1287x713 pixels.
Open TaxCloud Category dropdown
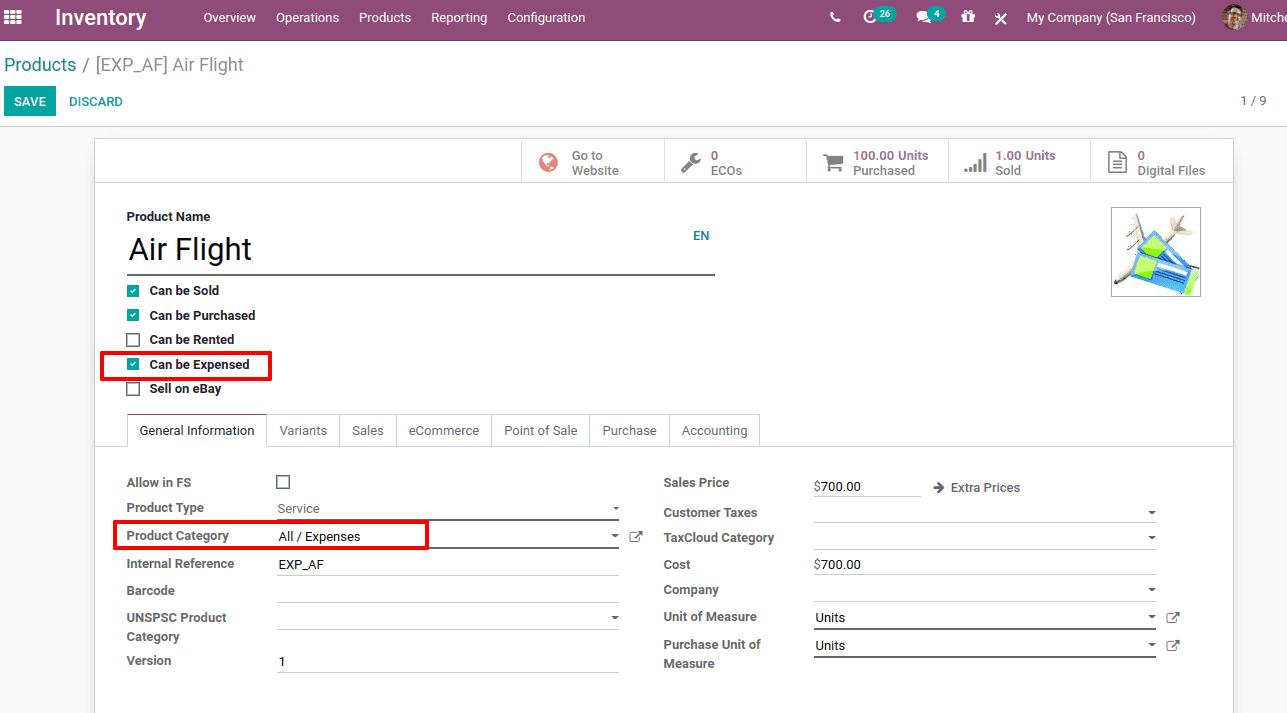point(985,538)
